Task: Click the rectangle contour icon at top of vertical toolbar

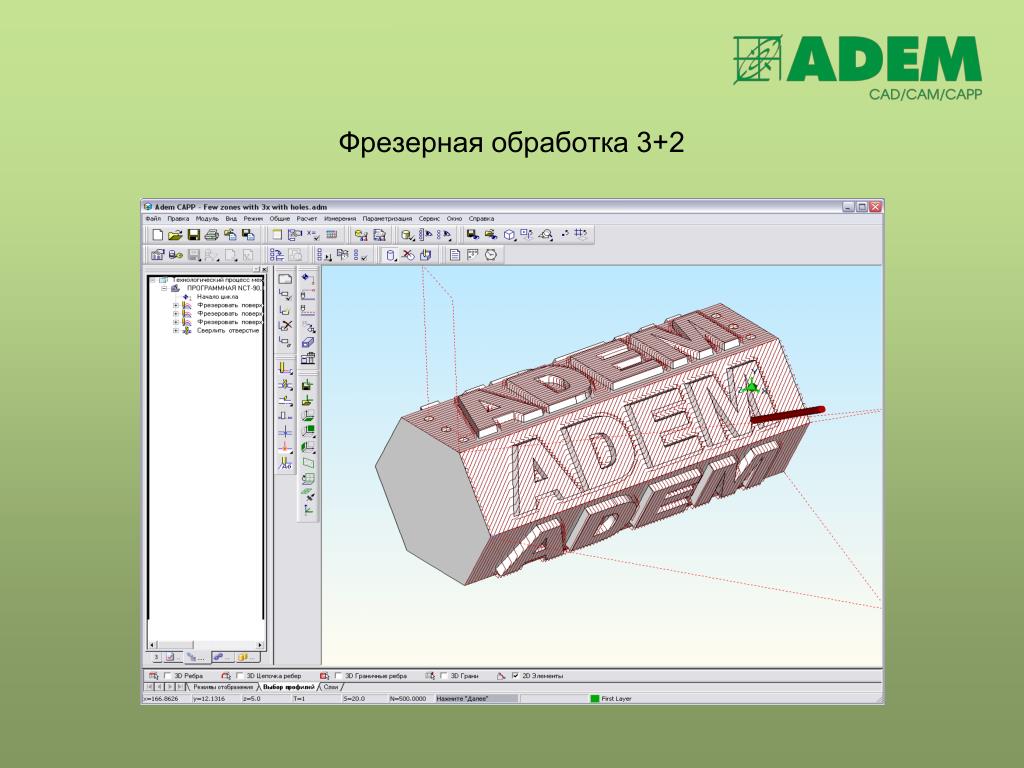Action: click(x=285, y=279)
